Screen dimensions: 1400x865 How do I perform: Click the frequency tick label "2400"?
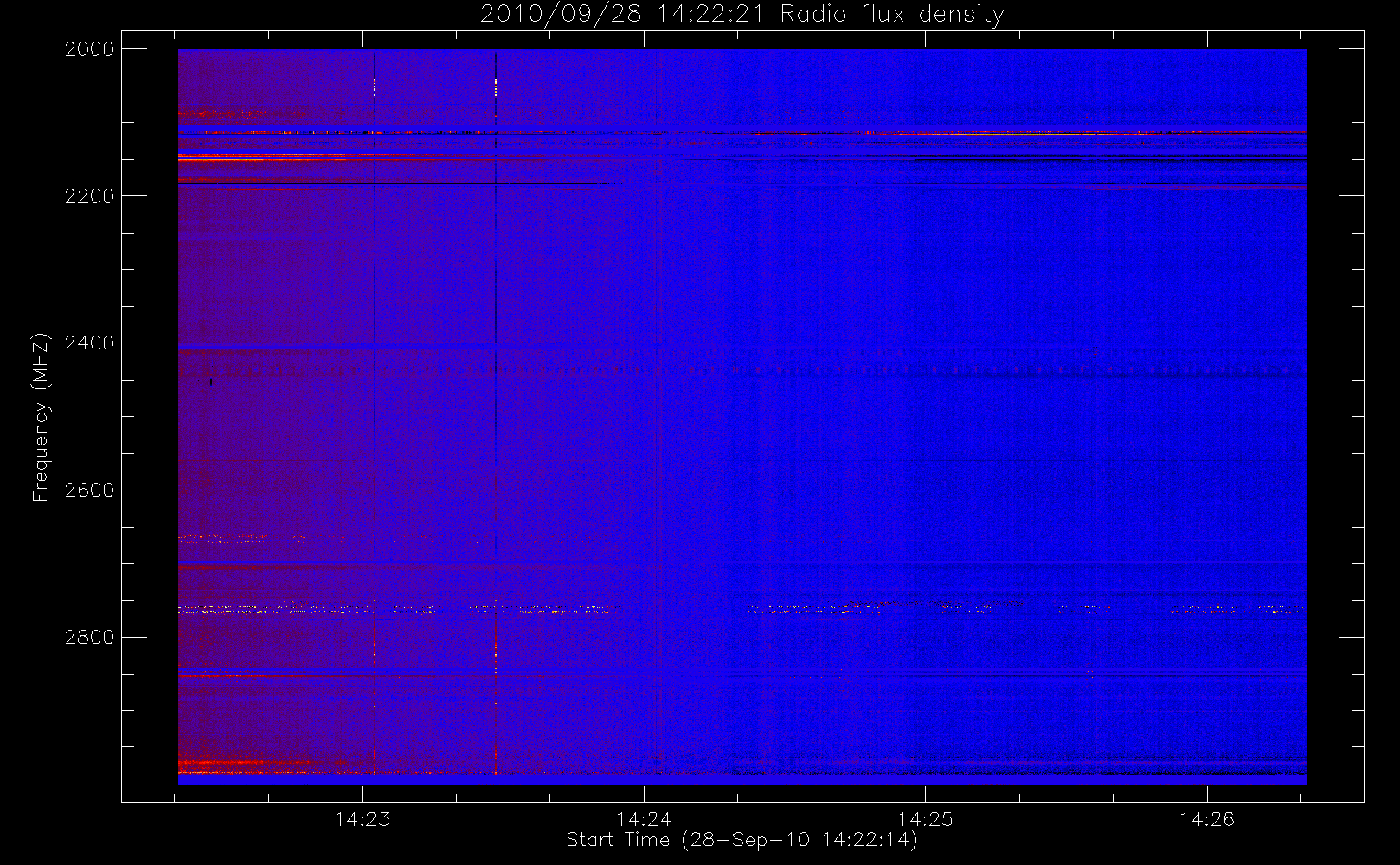90,343
